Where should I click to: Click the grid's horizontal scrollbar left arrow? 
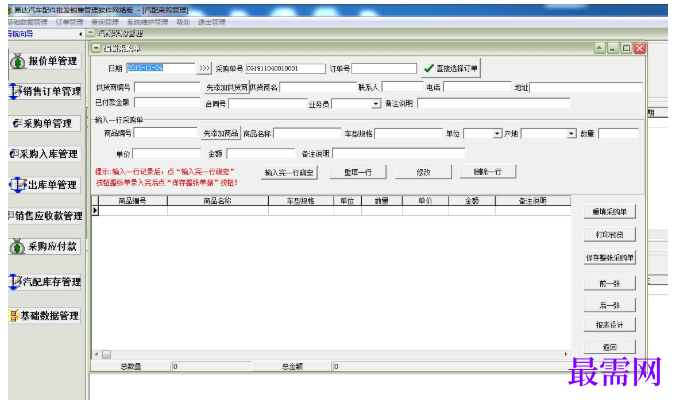pyautogui.click(x=96, y=354)
